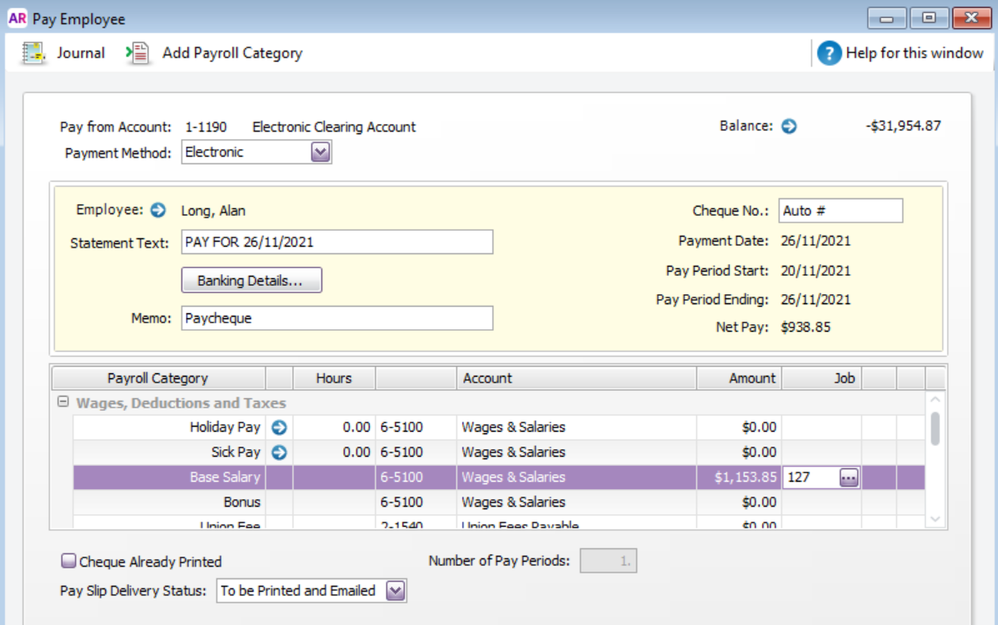
Task: Click the payroll list scrollbar thumb
Action: click(x=935, y=428)
